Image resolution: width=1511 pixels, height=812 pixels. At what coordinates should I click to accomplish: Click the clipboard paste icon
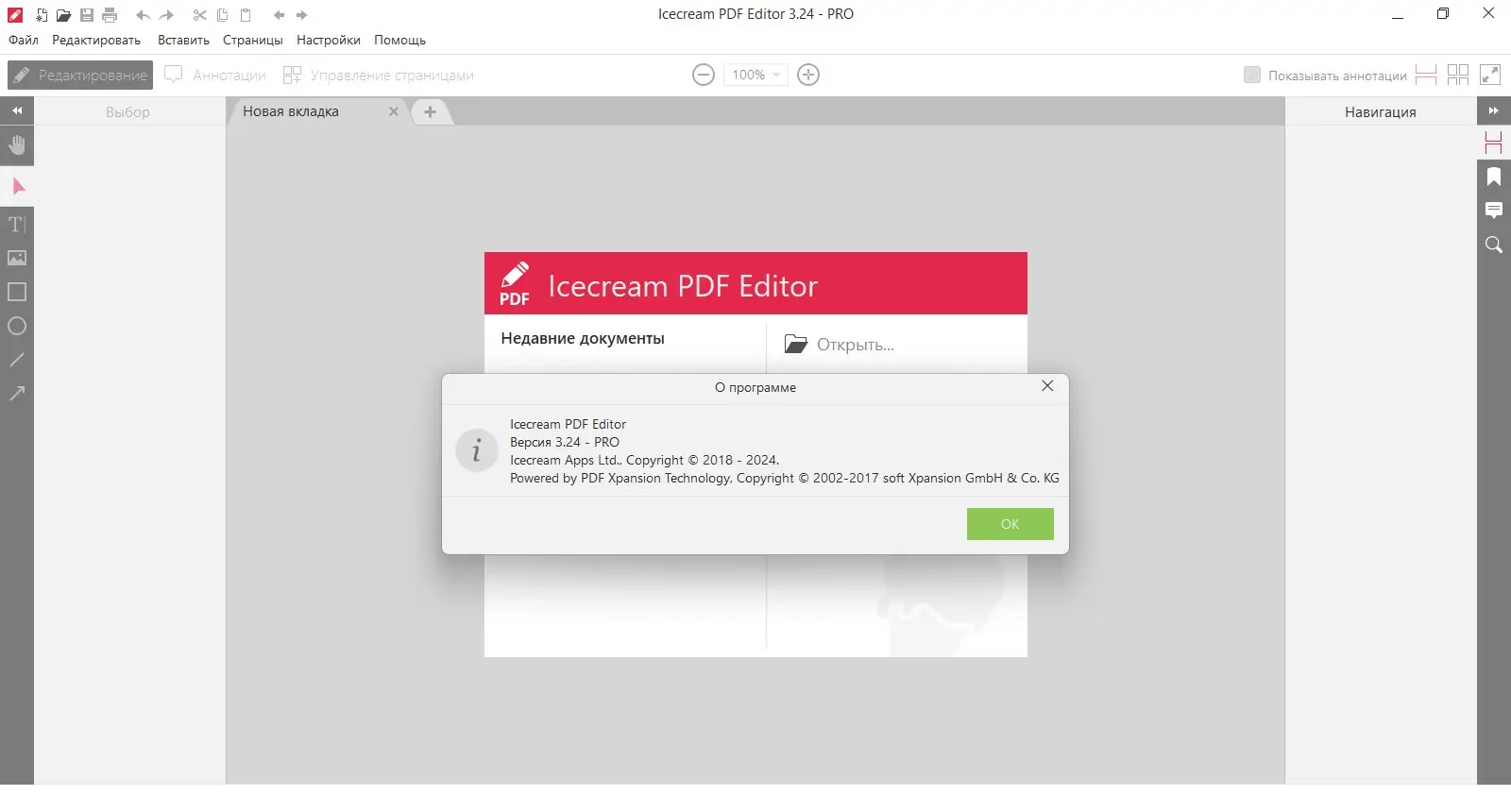coord(246,15)
